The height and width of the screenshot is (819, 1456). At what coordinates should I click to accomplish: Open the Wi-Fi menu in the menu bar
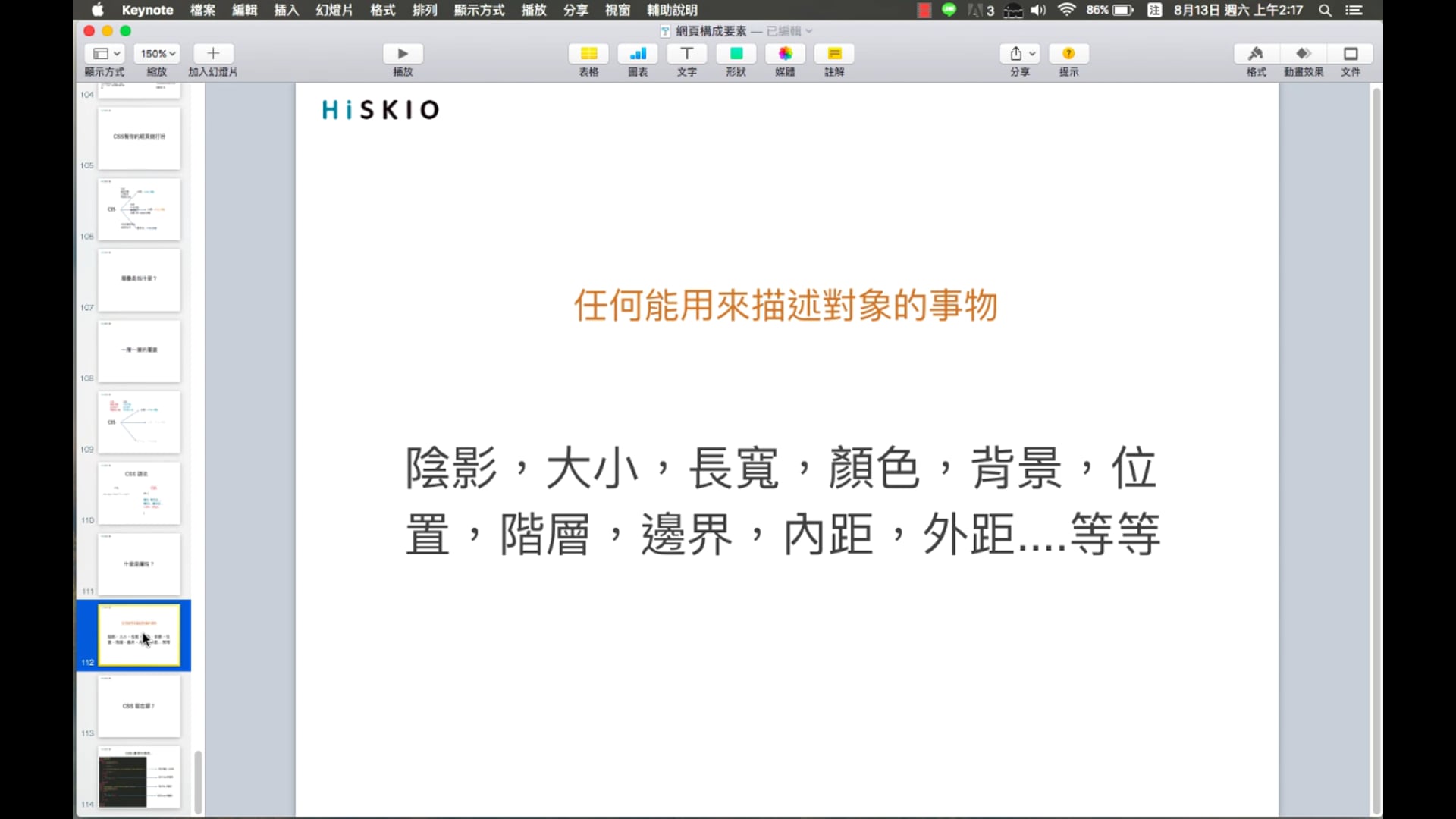[x=1067, y=10]
